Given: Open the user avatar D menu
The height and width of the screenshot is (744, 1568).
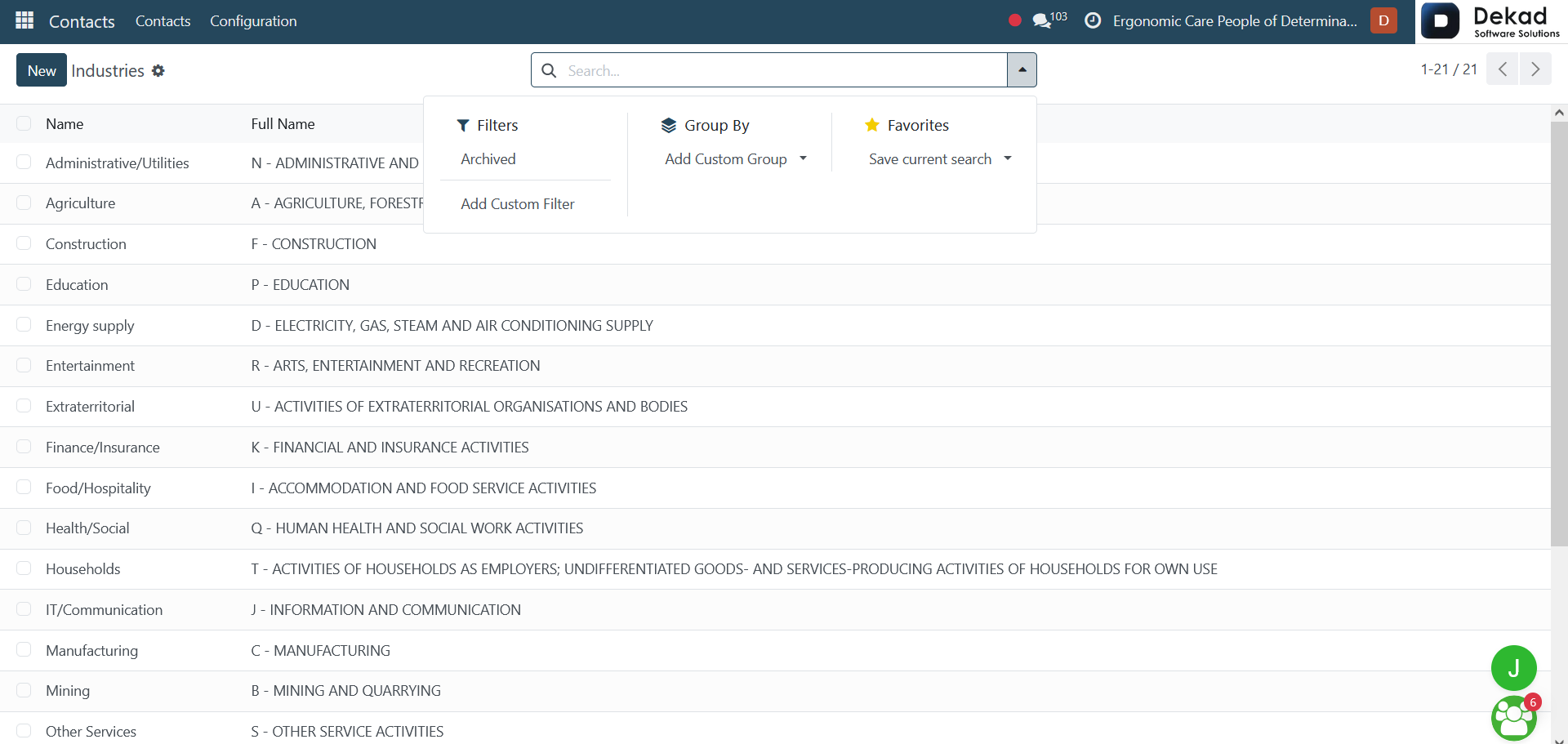Looking at the screenshot, I should coord(1383,20).
